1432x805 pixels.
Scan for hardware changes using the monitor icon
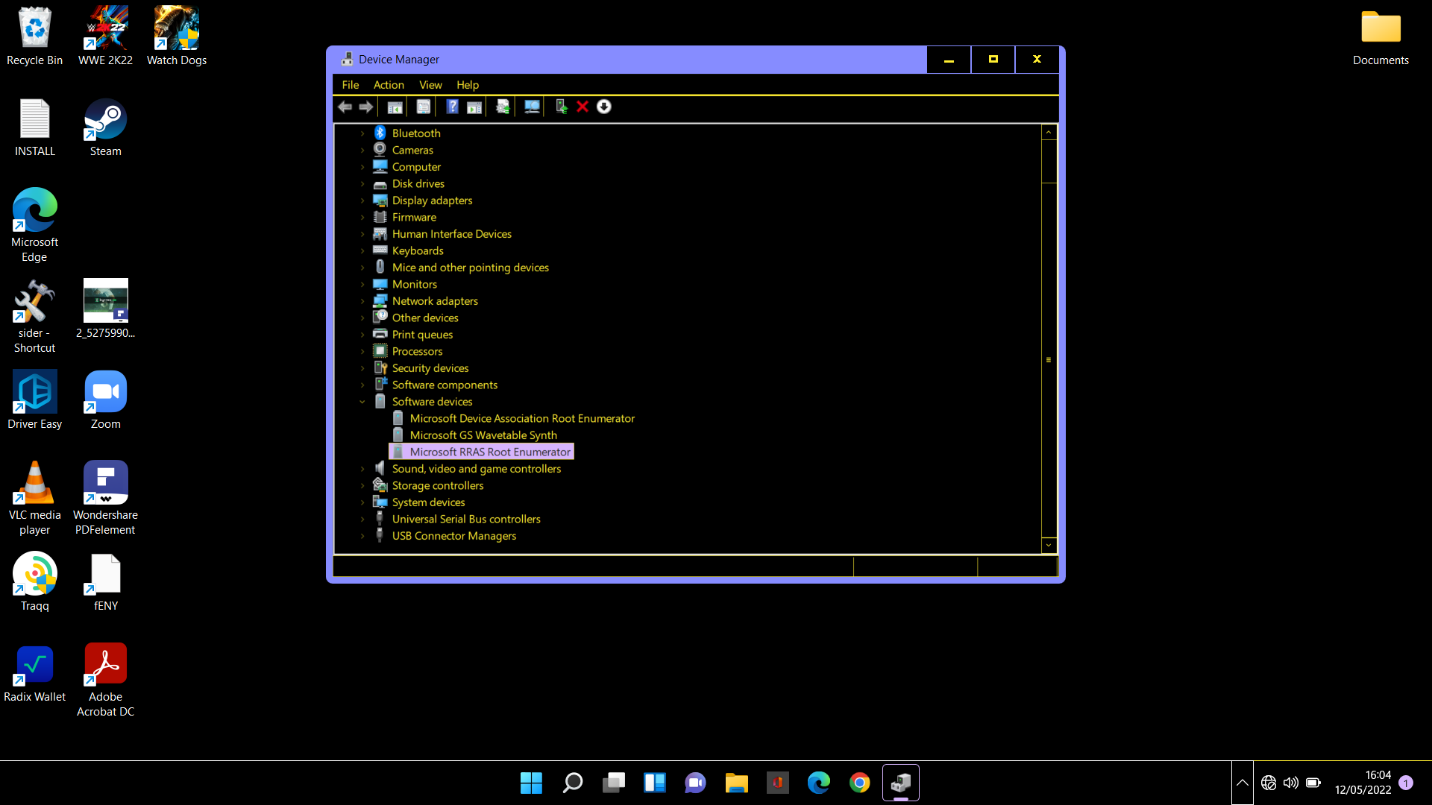pos(532,107)
